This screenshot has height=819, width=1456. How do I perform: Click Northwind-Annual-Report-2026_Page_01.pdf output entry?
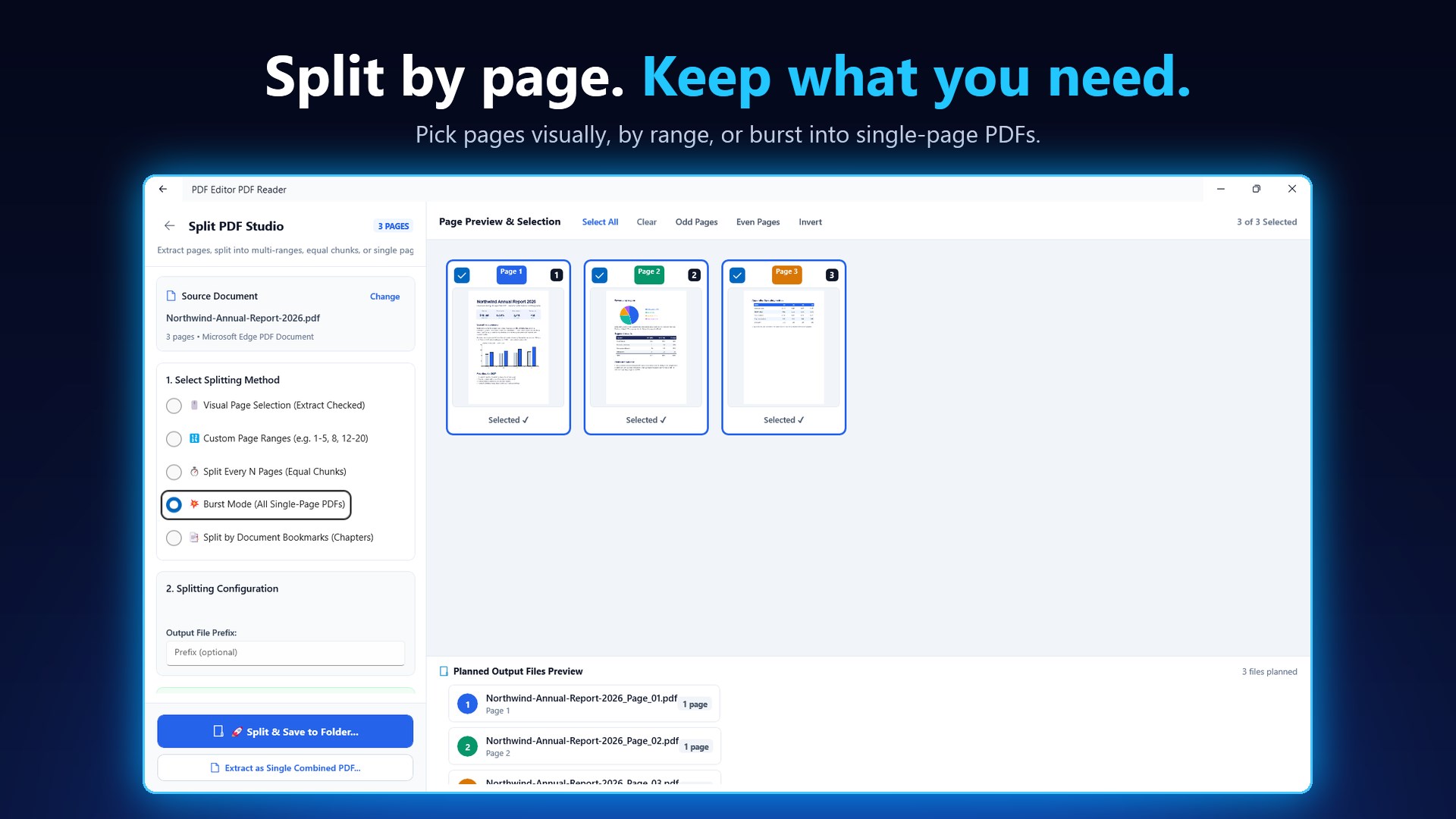(x=584, y=704)
